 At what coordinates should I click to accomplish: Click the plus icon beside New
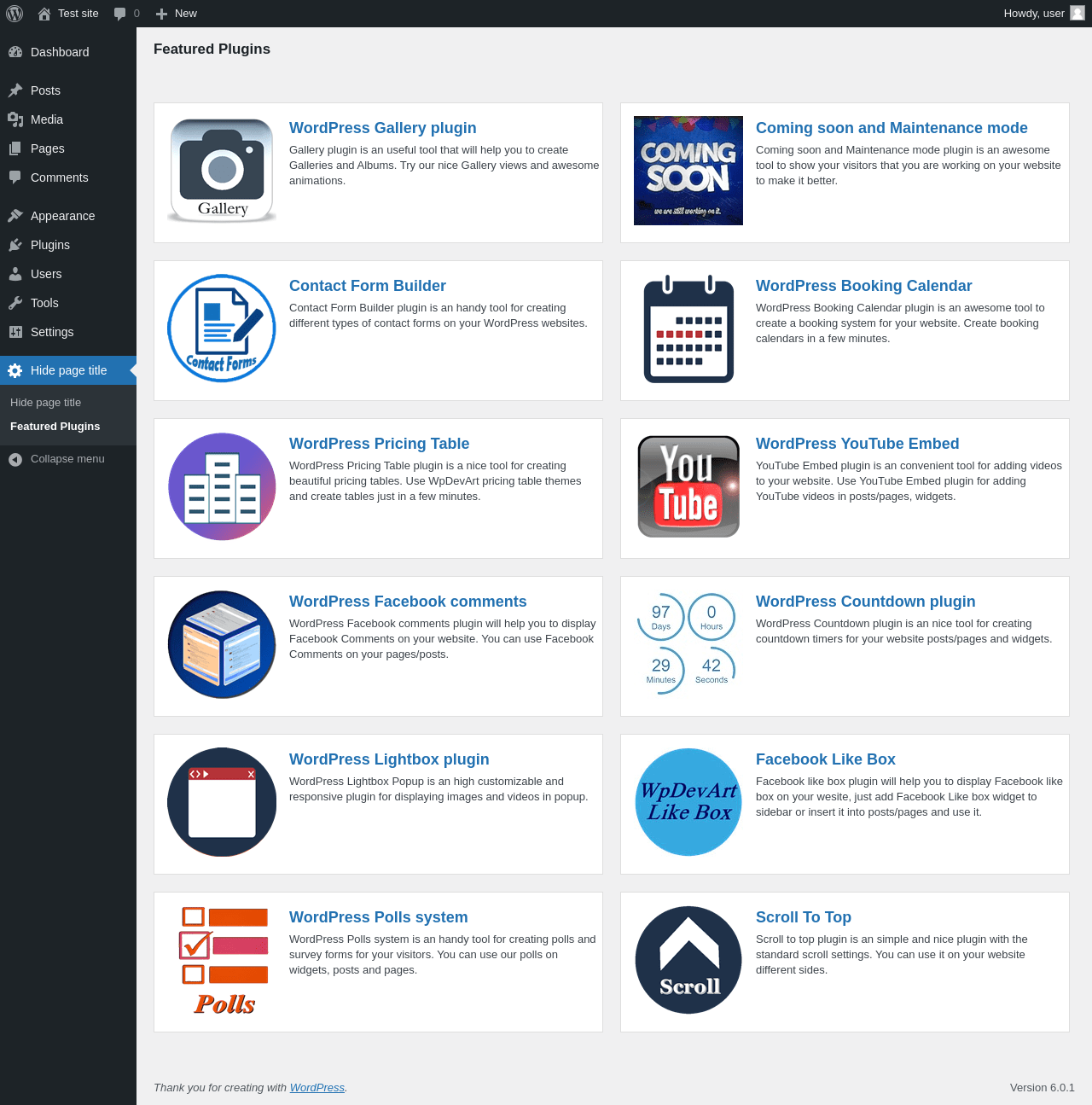[x=161, y=14]
